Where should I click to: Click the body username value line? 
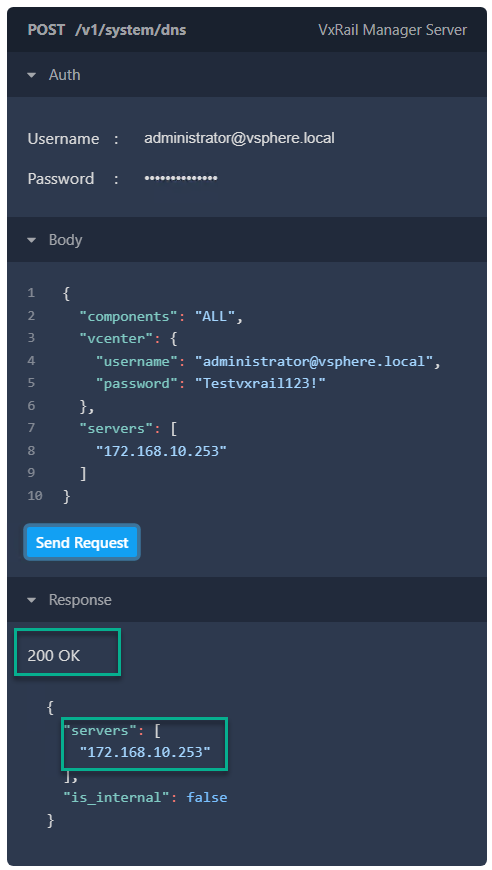click(268, 361)
